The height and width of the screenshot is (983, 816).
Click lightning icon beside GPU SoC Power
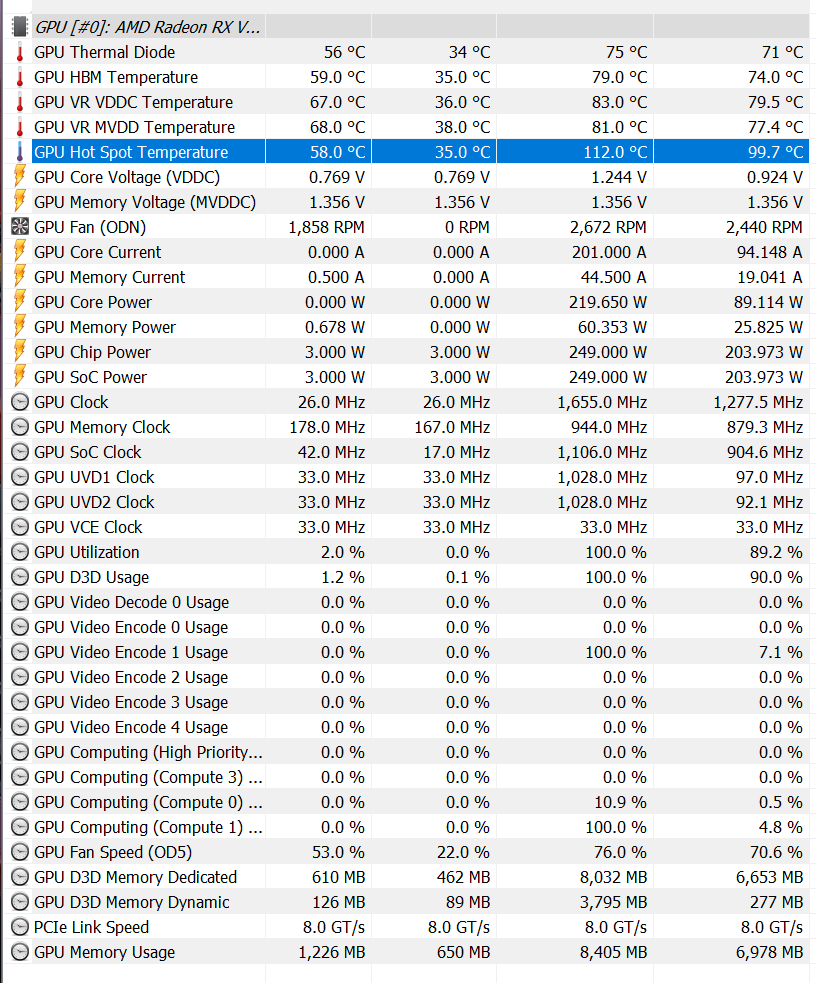tap(20, 377)
